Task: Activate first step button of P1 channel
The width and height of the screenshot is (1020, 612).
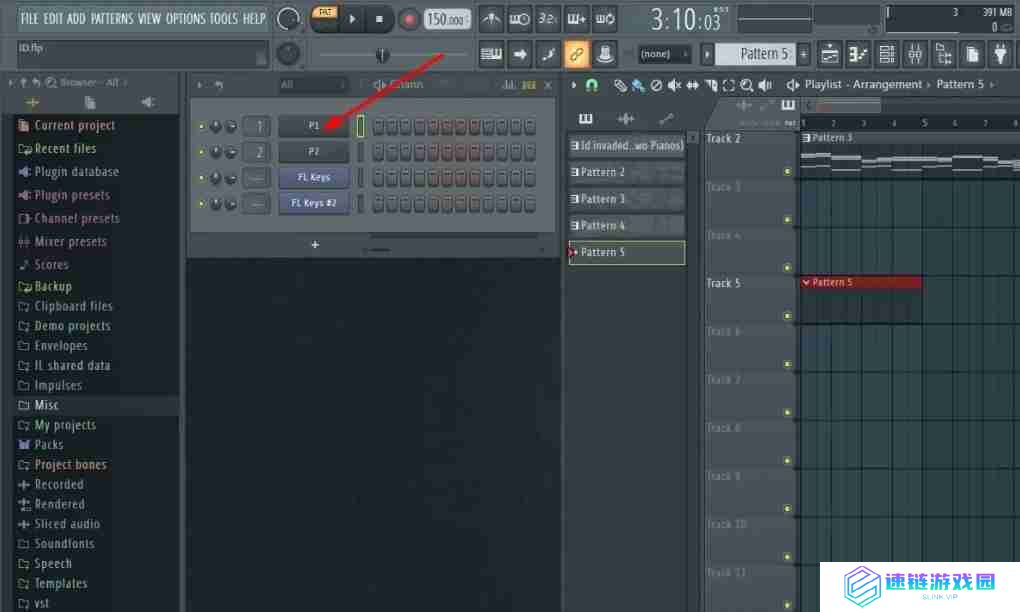Action: click(379, 126)
